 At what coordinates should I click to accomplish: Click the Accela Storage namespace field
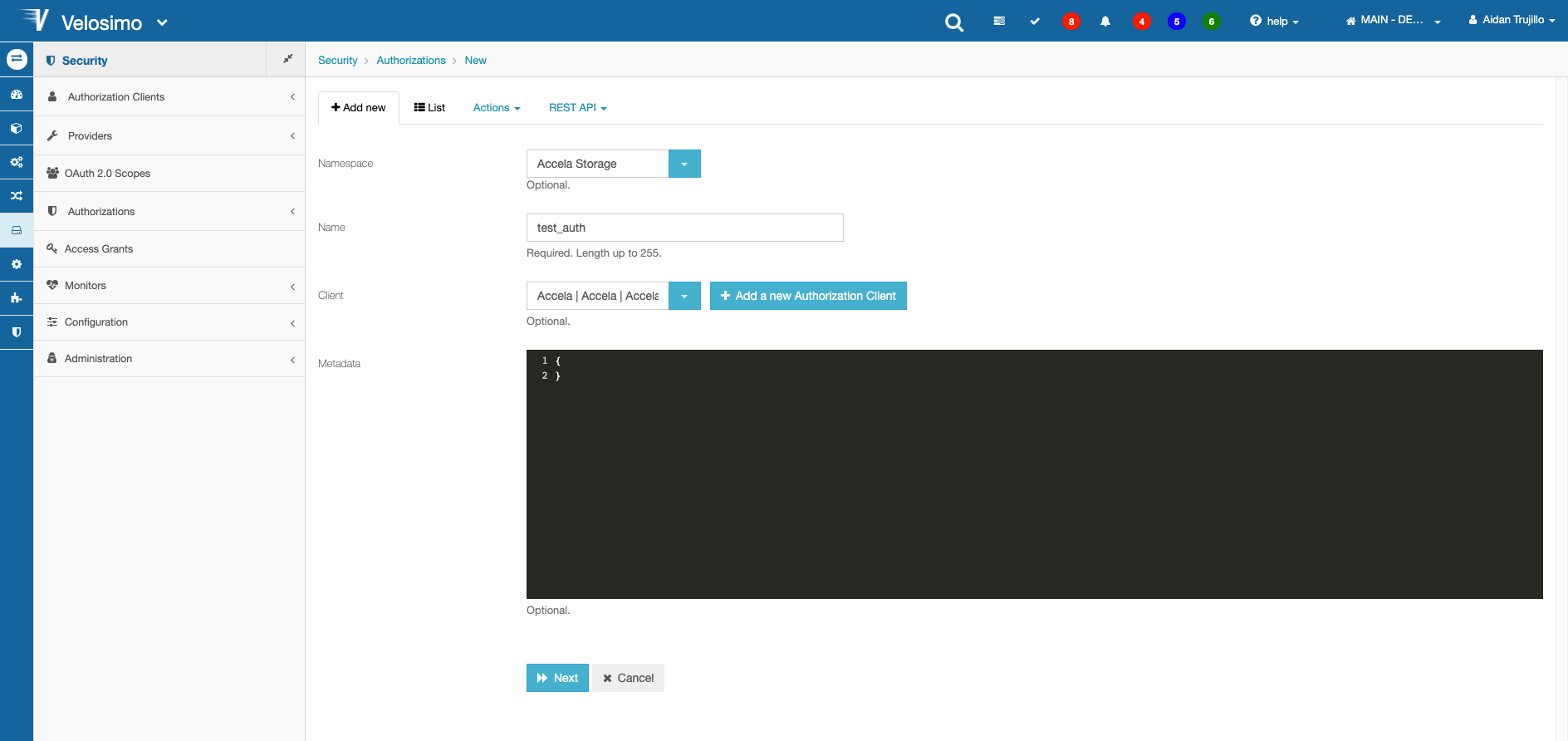(x=598, y=164)
